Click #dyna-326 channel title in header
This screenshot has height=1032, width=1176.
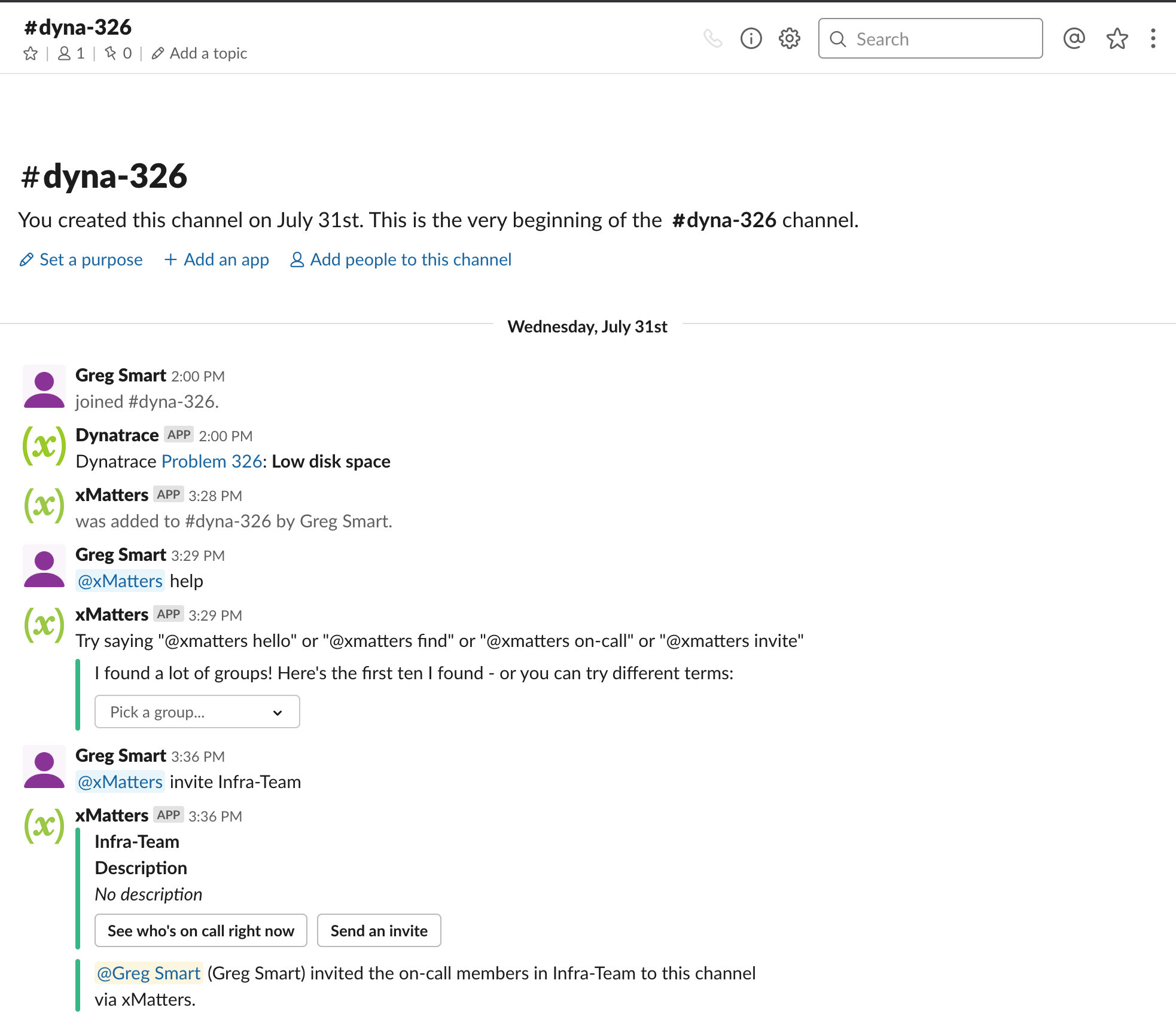78,27
